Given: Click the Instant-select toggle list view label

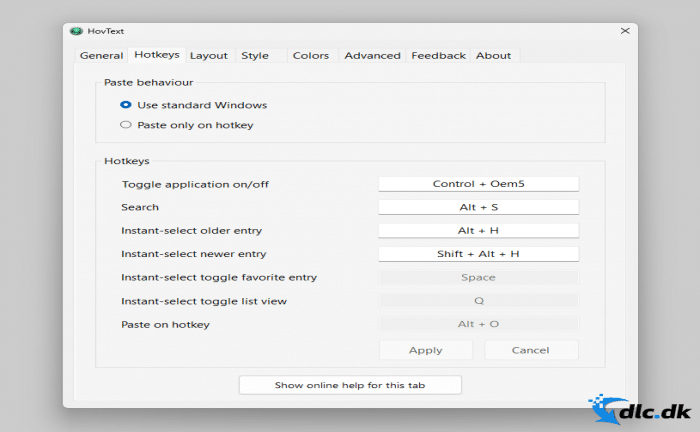Looking at the screenshot, I should pyautogui.click(x=204, y=301).
